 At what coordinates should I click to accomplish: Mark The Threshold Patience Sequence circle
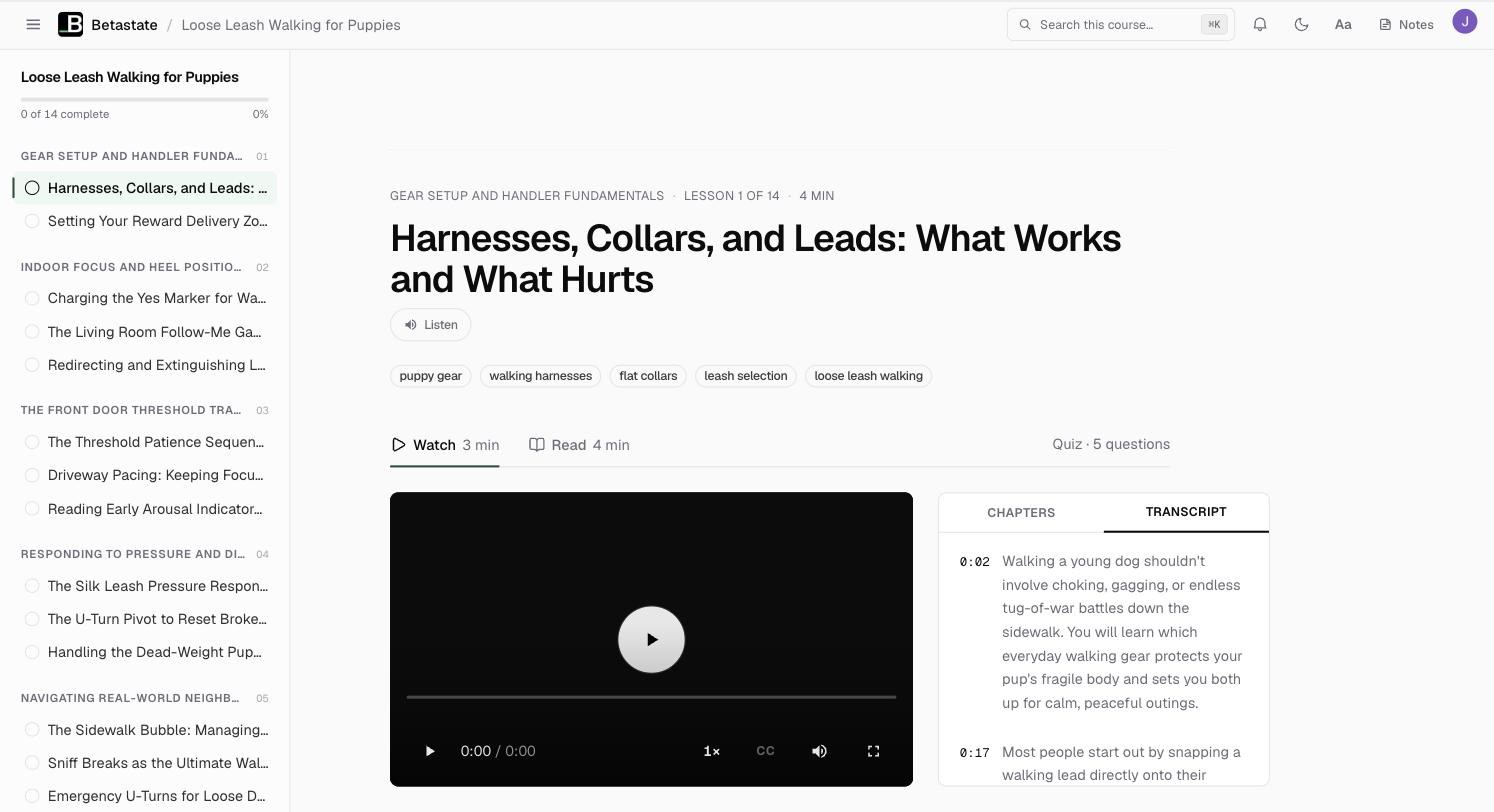coord(32,442)
